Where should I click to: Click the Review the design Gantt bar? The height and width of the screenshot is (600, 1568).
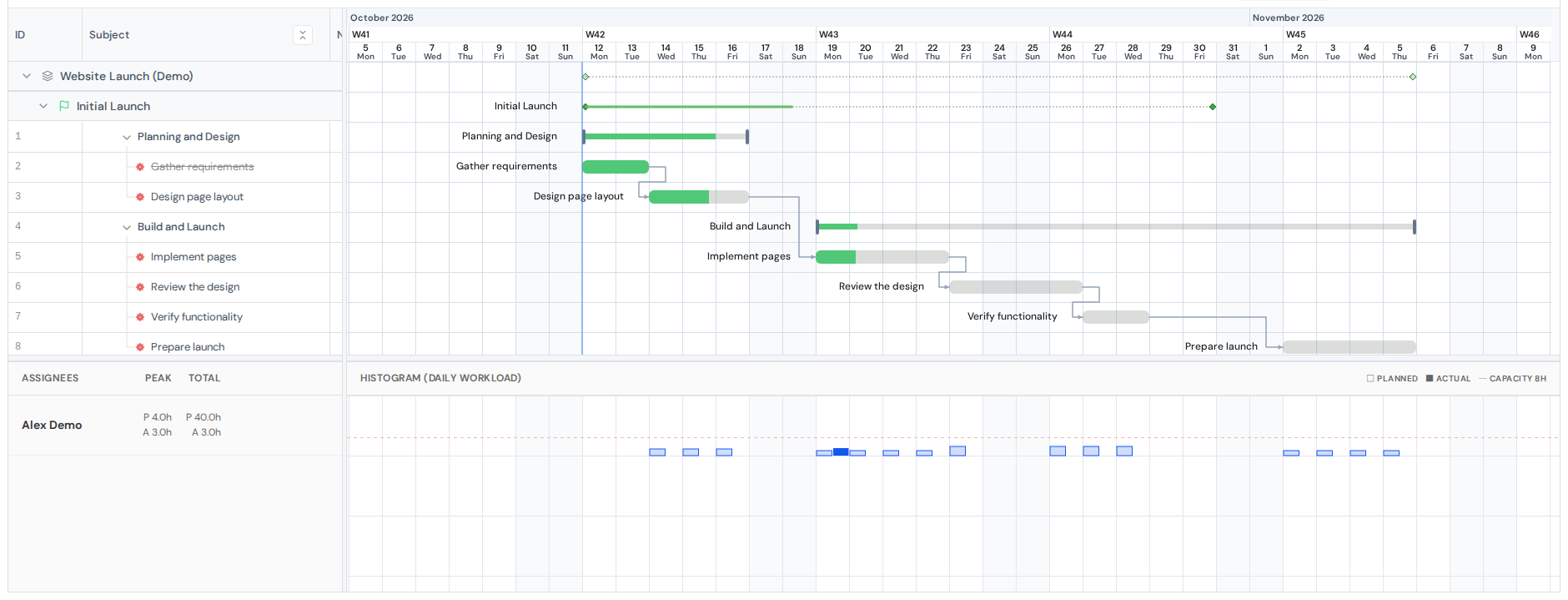click(x=1016, y=287)
